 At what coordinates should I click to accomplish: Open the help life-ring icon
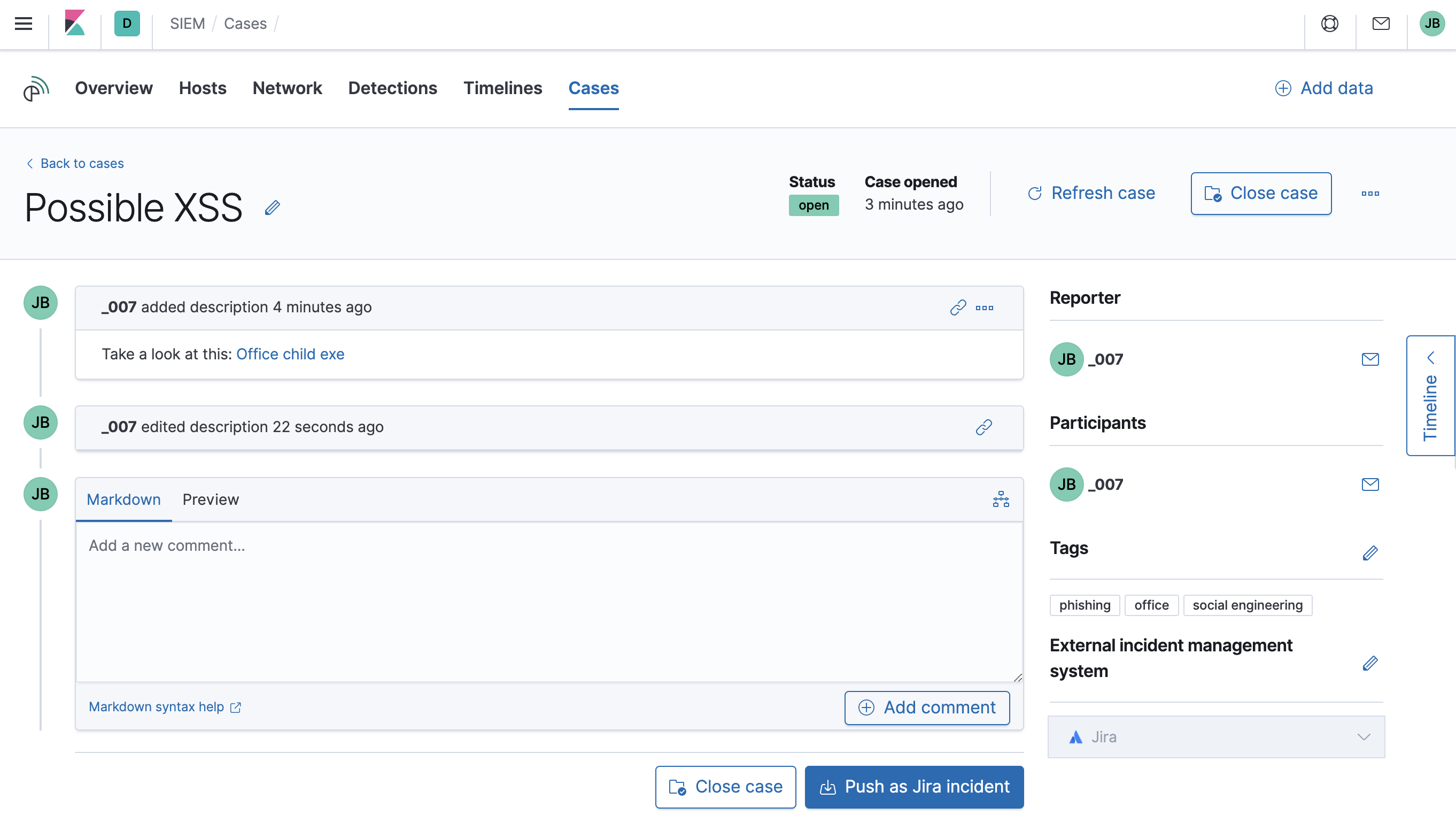pos(1329,24)
